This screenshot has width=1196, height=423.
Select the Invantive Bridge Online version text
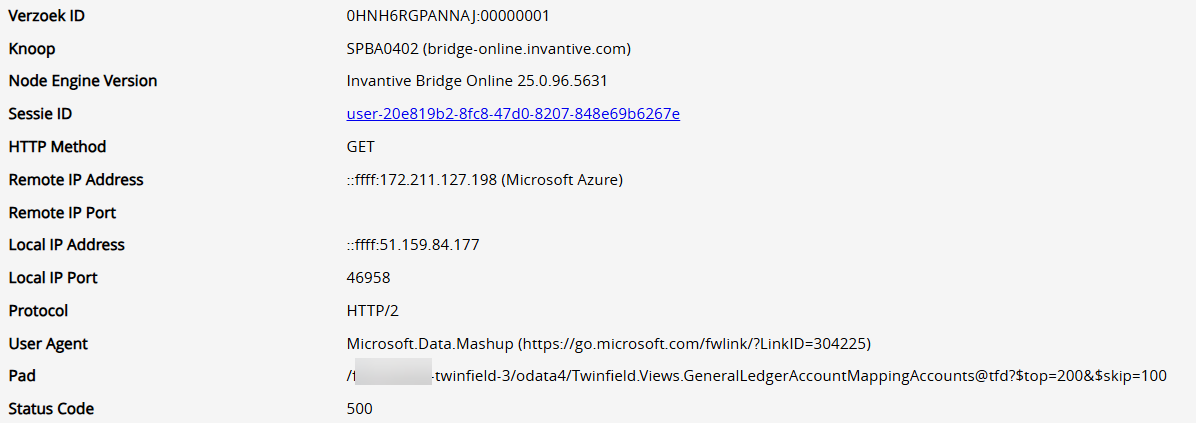(477, 81)
